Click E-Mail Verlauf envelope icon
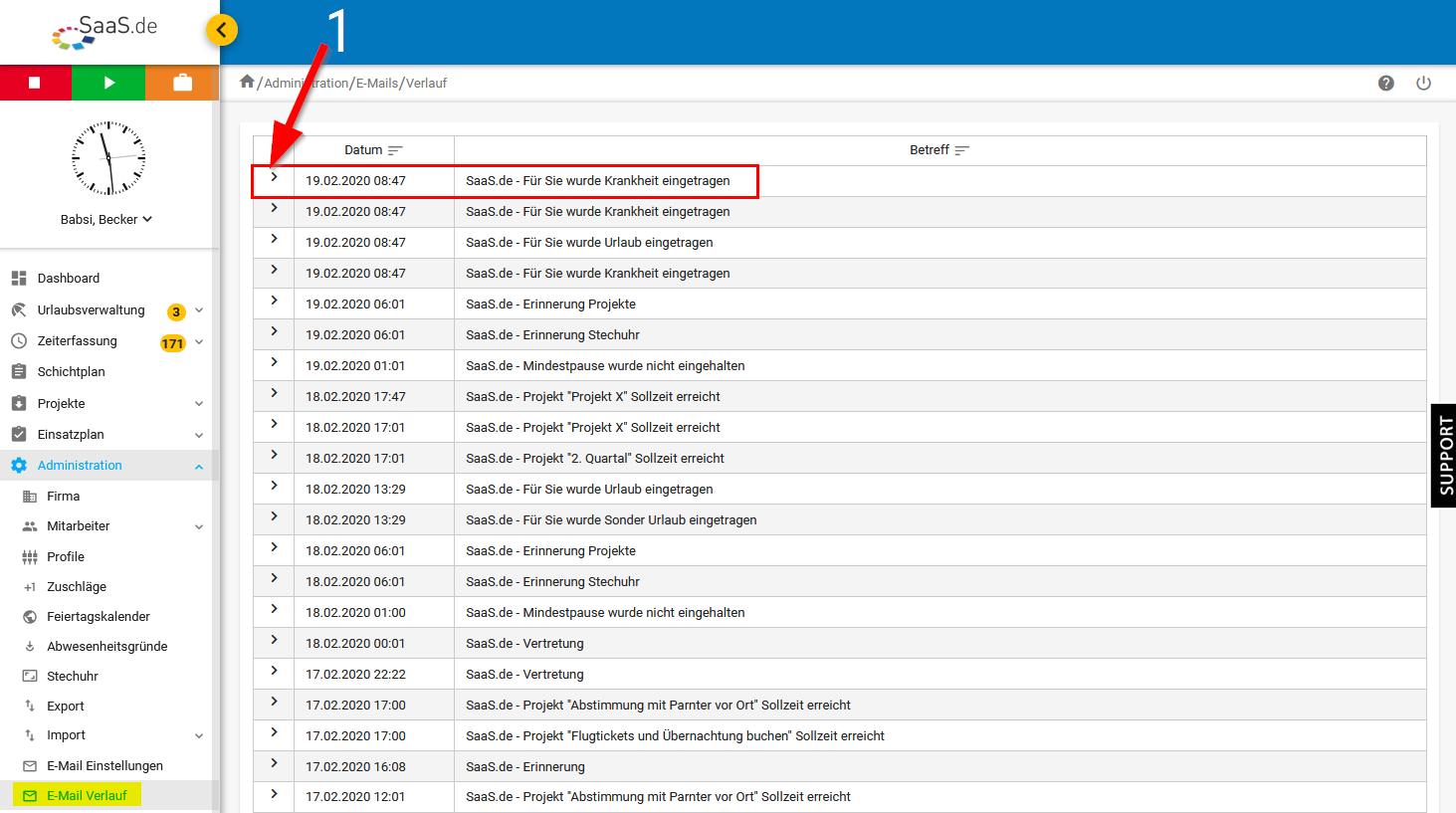Viewport: 1456px width, 813px height. pyautogui.click(x=30, y=795)
